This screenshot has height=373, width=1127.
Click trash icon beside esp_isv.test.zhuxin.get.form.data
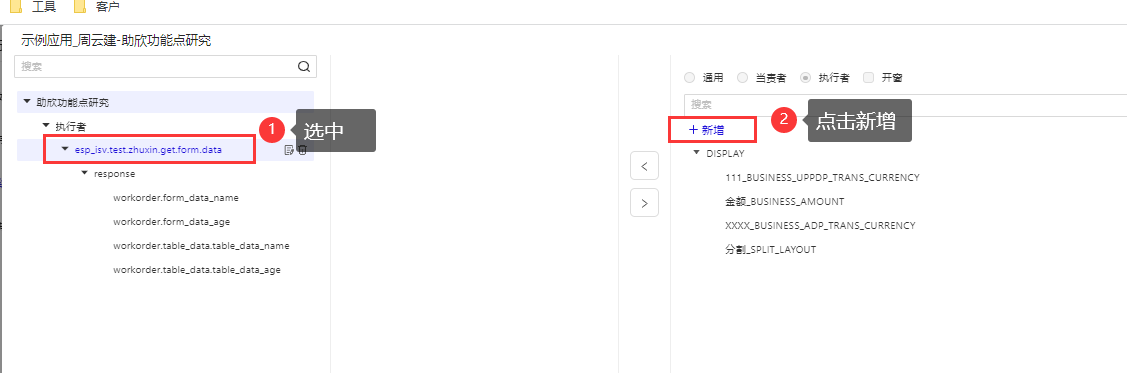pos(303,149)
